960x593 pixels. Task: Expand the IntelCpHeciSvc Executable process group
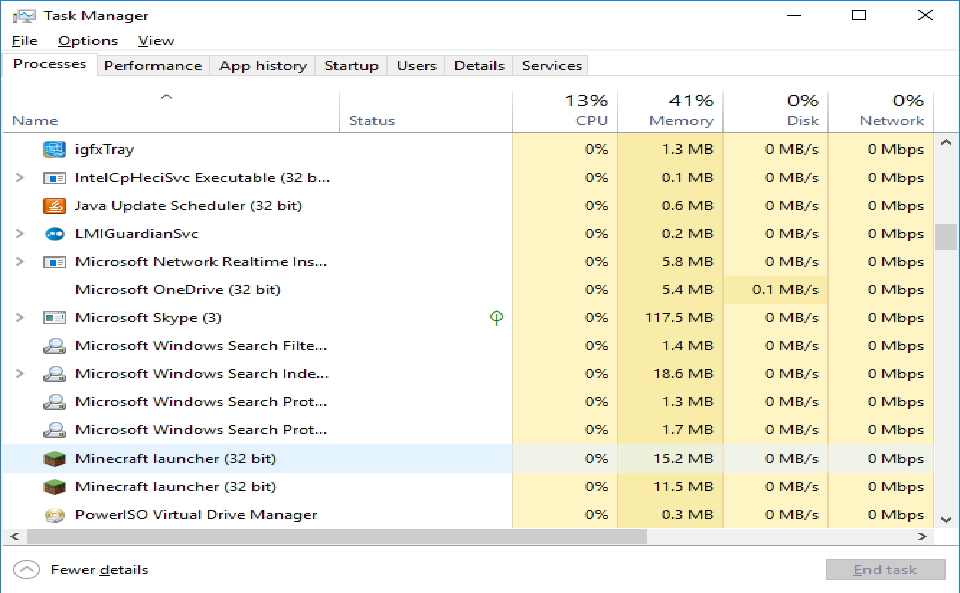20,178
